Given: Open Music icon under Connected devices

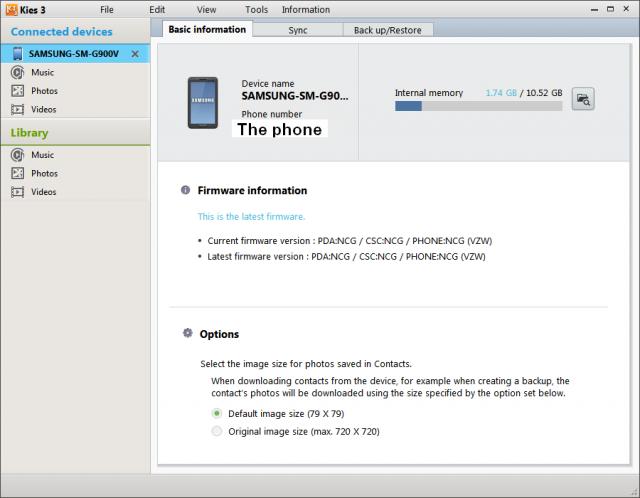Looking at the screenshot, I should click(17, 72).
